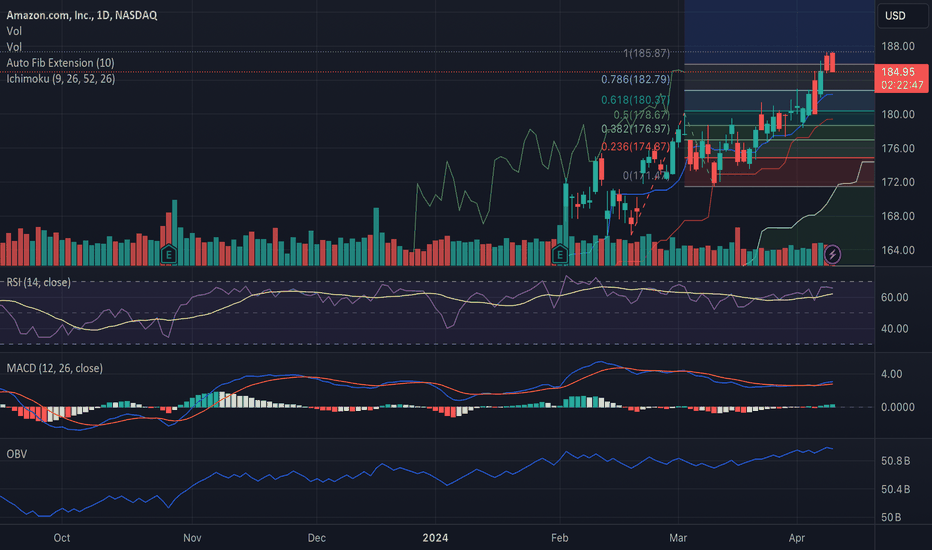
Task: Click the OBV scale value 50.4B
Action: point(896,489)
